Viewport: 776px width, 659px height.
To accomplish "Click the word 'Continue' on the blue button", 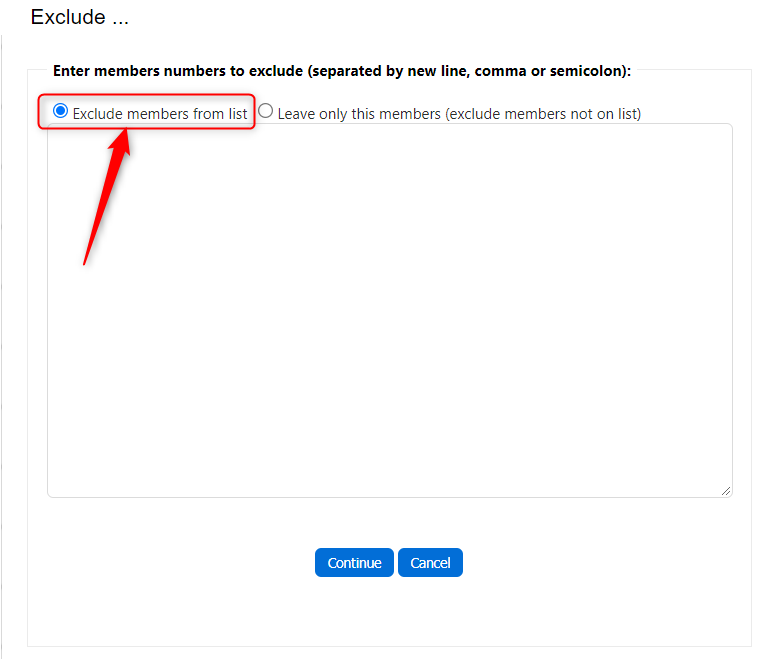I will (x=354, y=563).
